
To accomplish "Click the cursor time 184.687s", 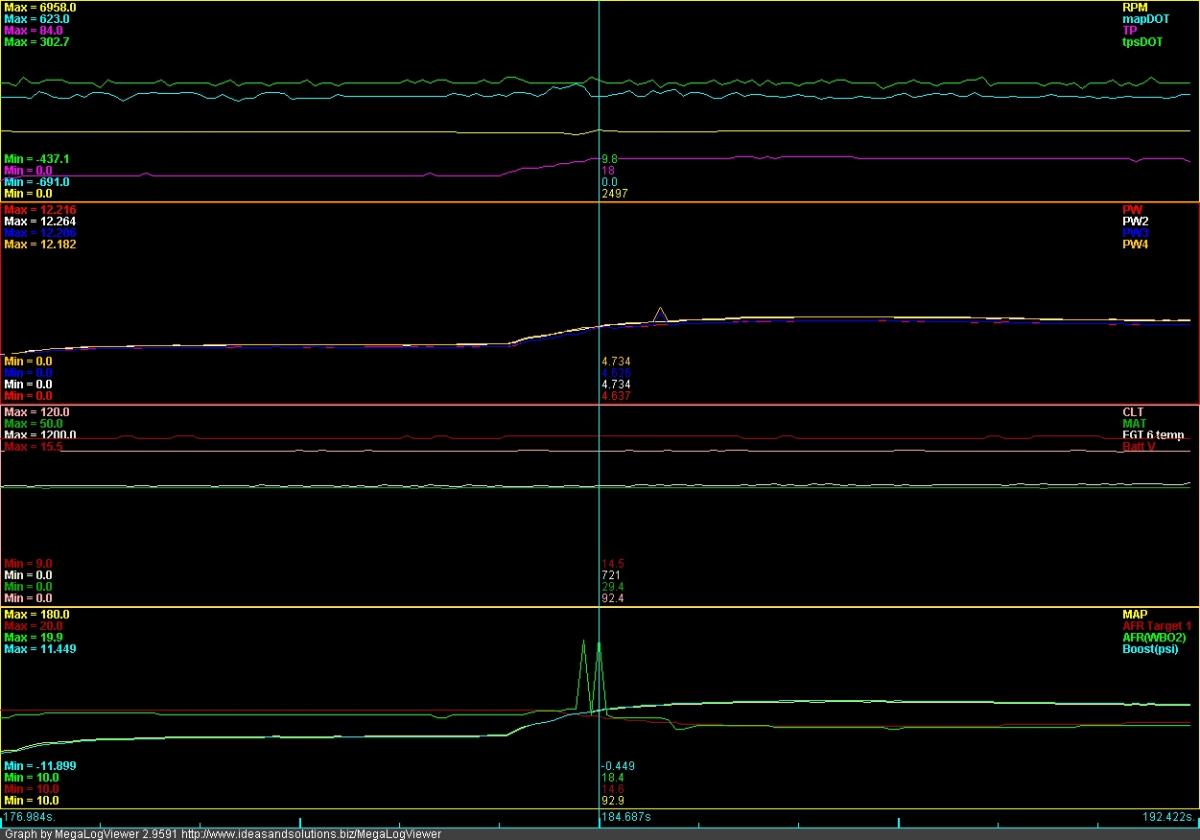I will tap(626, 817).
